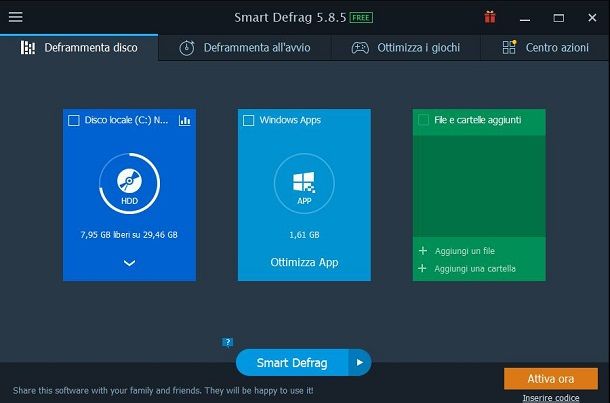Open the hamburger main menu
610x403 pixels.
click(16, 17)
